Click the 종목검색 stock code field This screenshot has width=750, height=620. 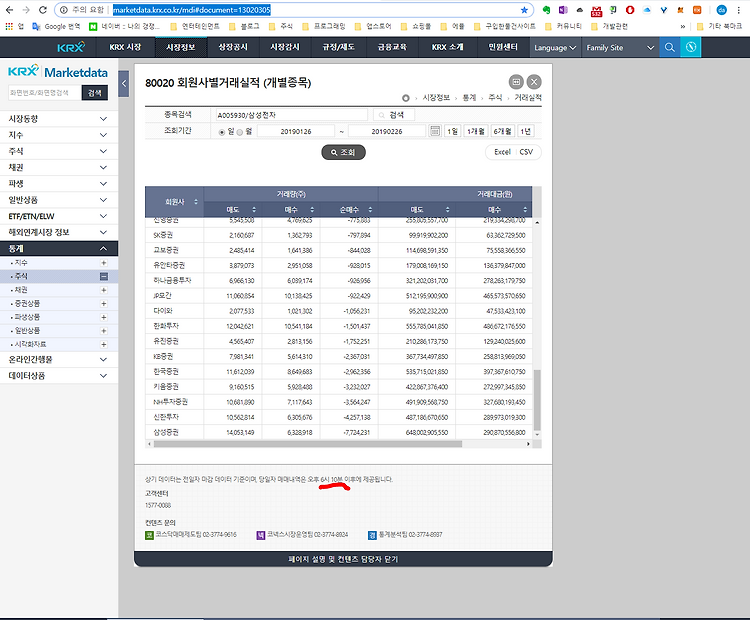[291, 115]
